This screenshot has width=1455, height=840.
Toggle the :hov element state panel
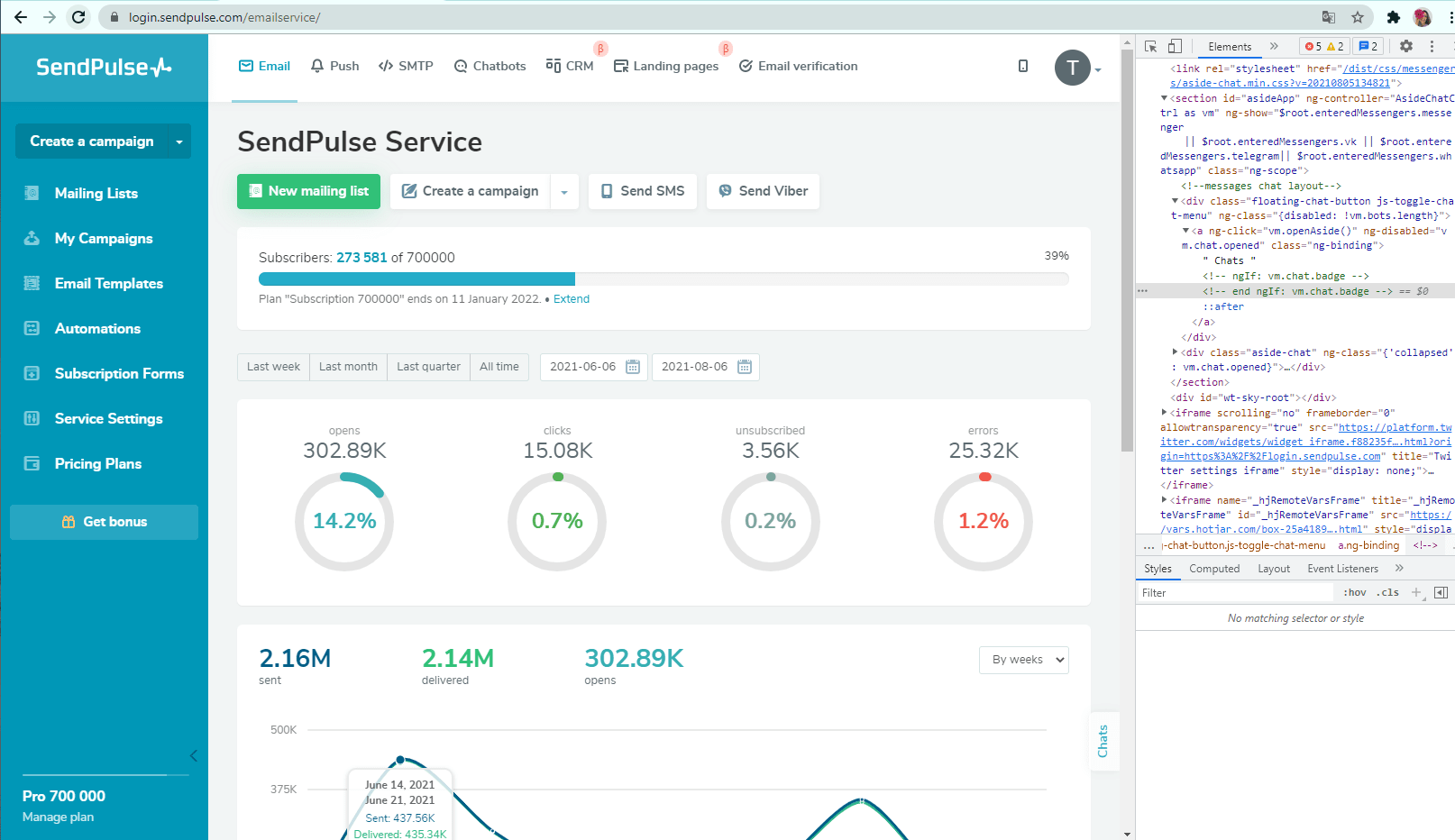point(1354,592)
